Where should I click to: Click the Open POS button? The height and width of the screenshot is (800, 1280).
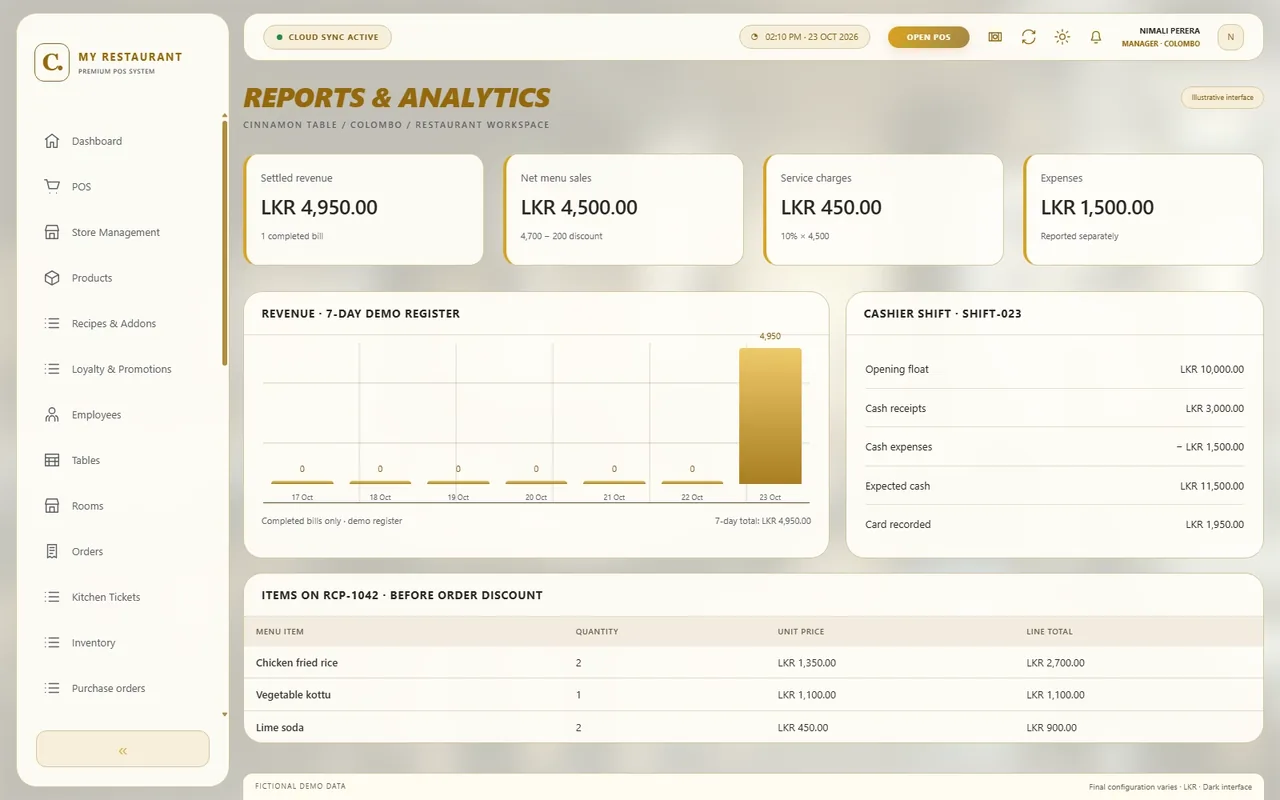coord(928,37)
